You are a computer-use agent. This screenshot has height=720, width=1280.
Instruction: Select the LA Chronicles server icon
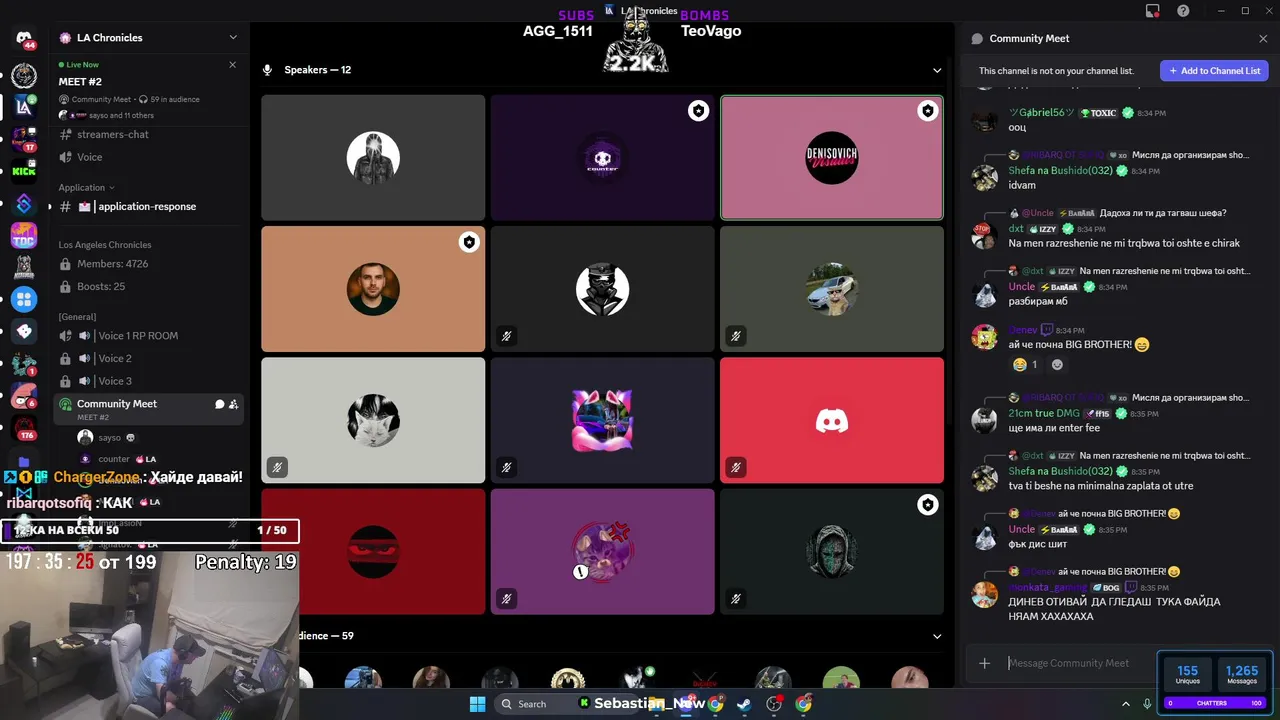pyautogui.click(x=24, y=106)
